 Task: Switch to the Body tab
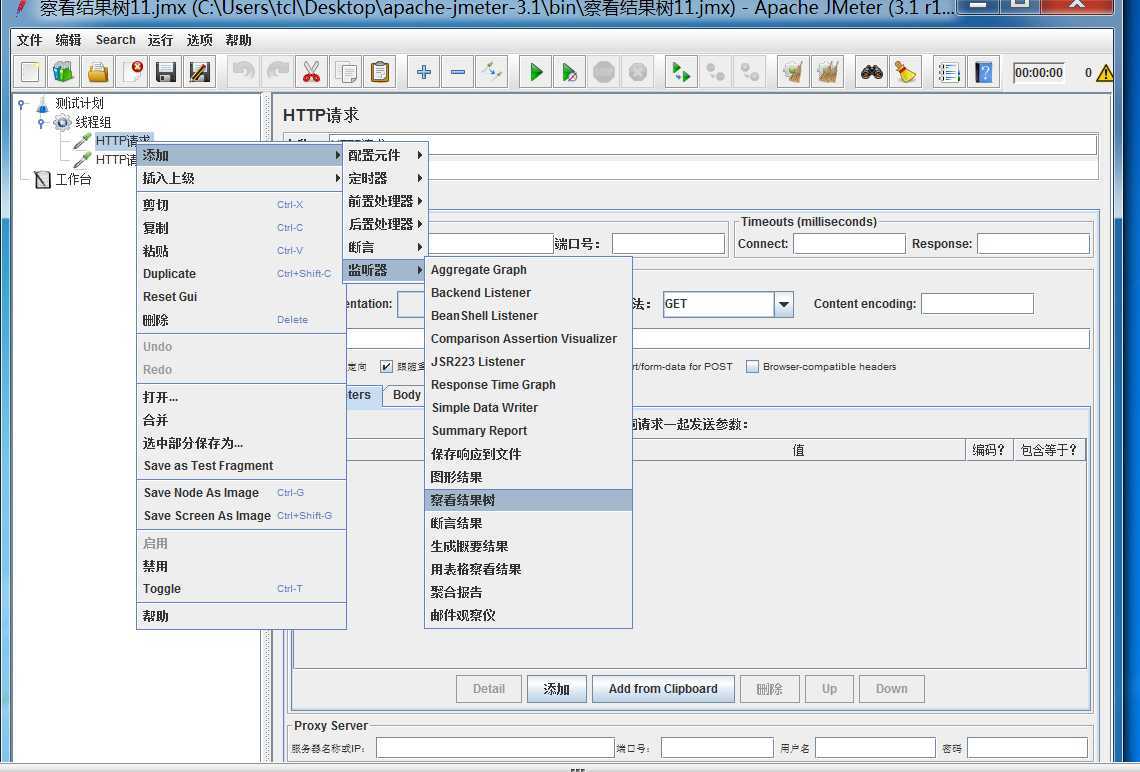[x=404, y=395]
